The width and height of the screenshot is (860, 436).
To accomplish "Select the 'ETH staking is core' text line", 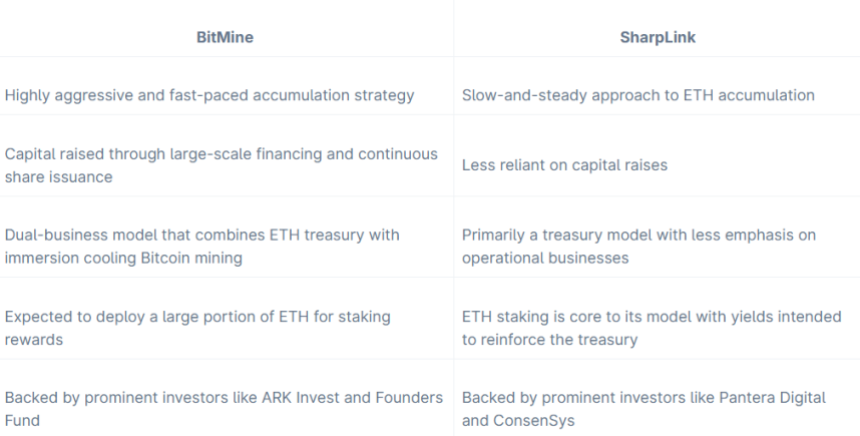I will (x=652, y=316).
